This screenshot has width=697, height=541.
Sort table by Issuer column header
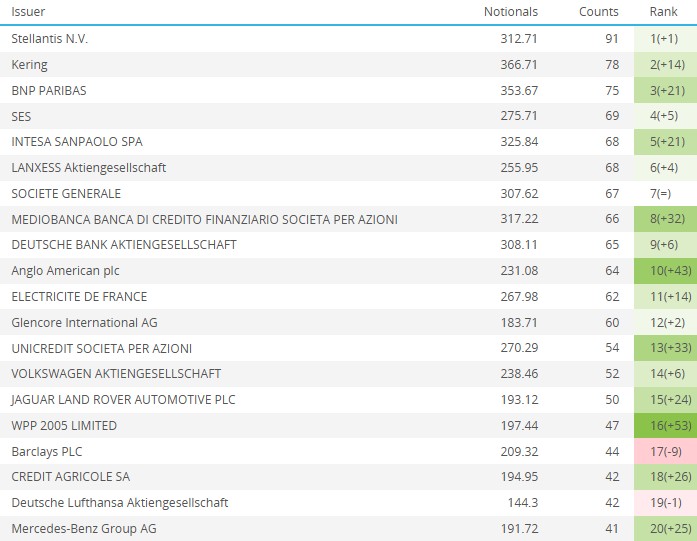pyautogui.click(x=28, y=12)
